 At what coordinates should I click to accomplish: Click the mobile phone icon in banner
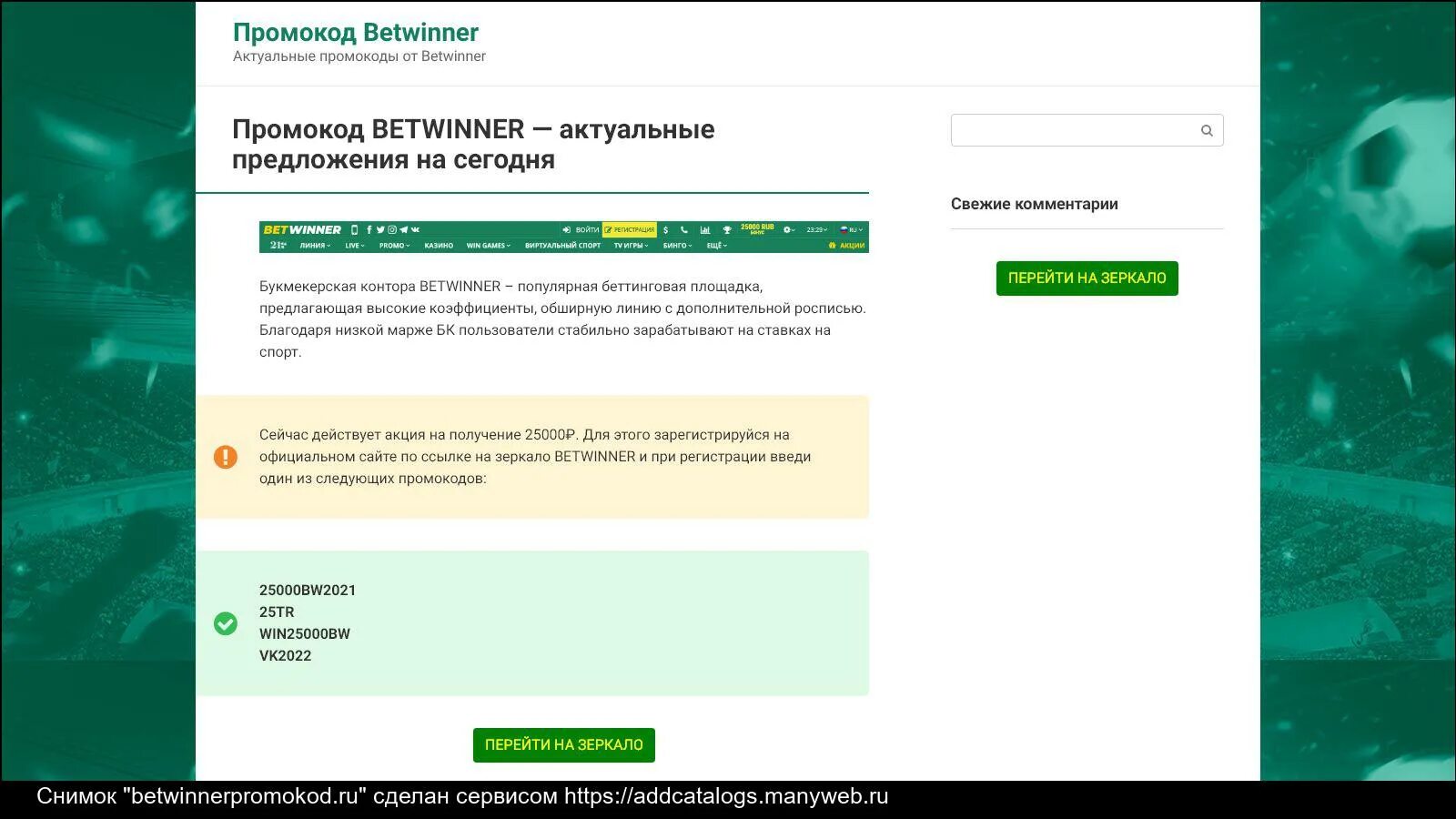point(354,229)
